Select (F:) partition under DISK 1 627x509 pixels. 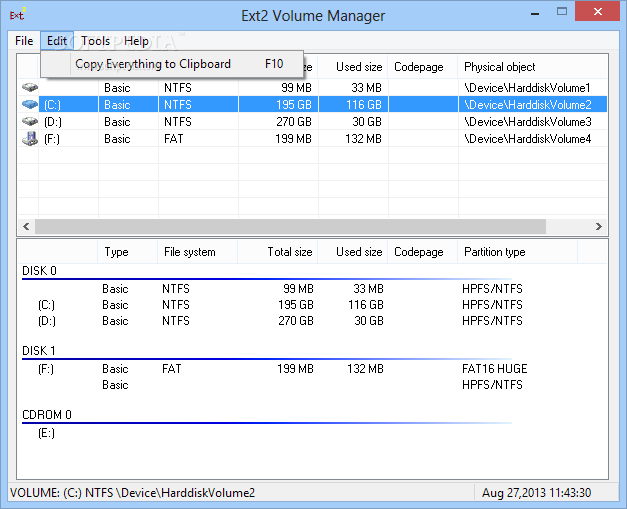[x=46, y=369]
